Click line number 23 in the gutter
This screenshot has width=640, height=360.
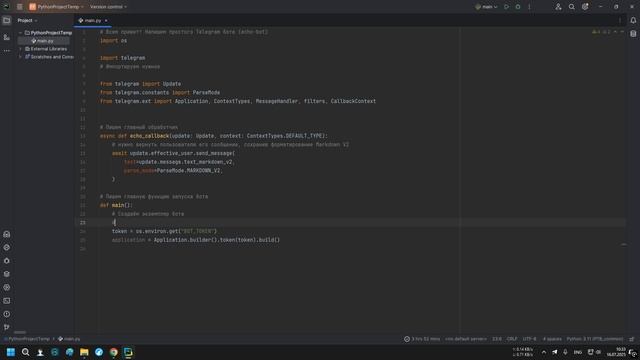click(x=83, y=222)
